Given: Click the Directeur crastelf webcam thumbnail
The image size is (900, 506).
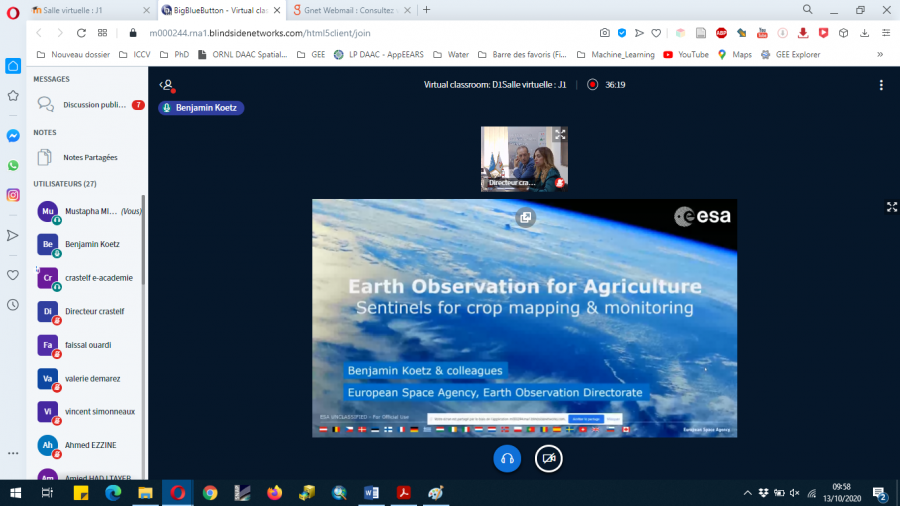Looking at the screenshot, I should tap(524, 159).
